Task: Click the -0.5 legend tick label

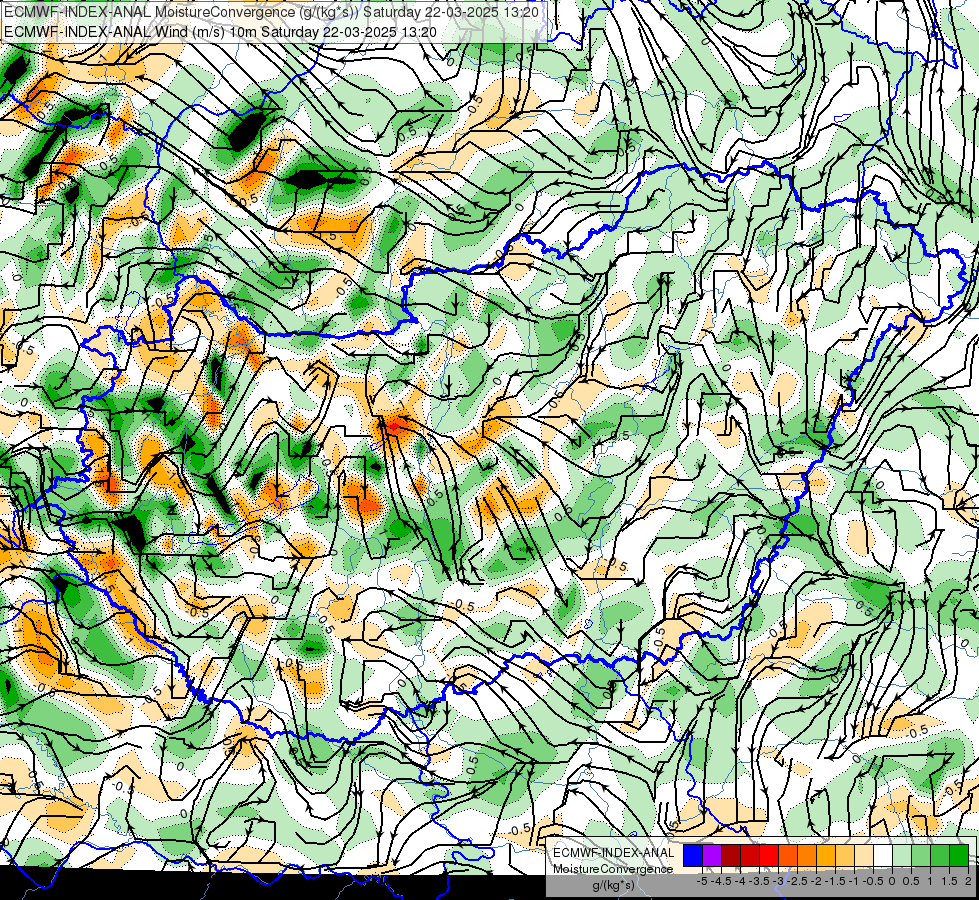Action: click(873, 881)
